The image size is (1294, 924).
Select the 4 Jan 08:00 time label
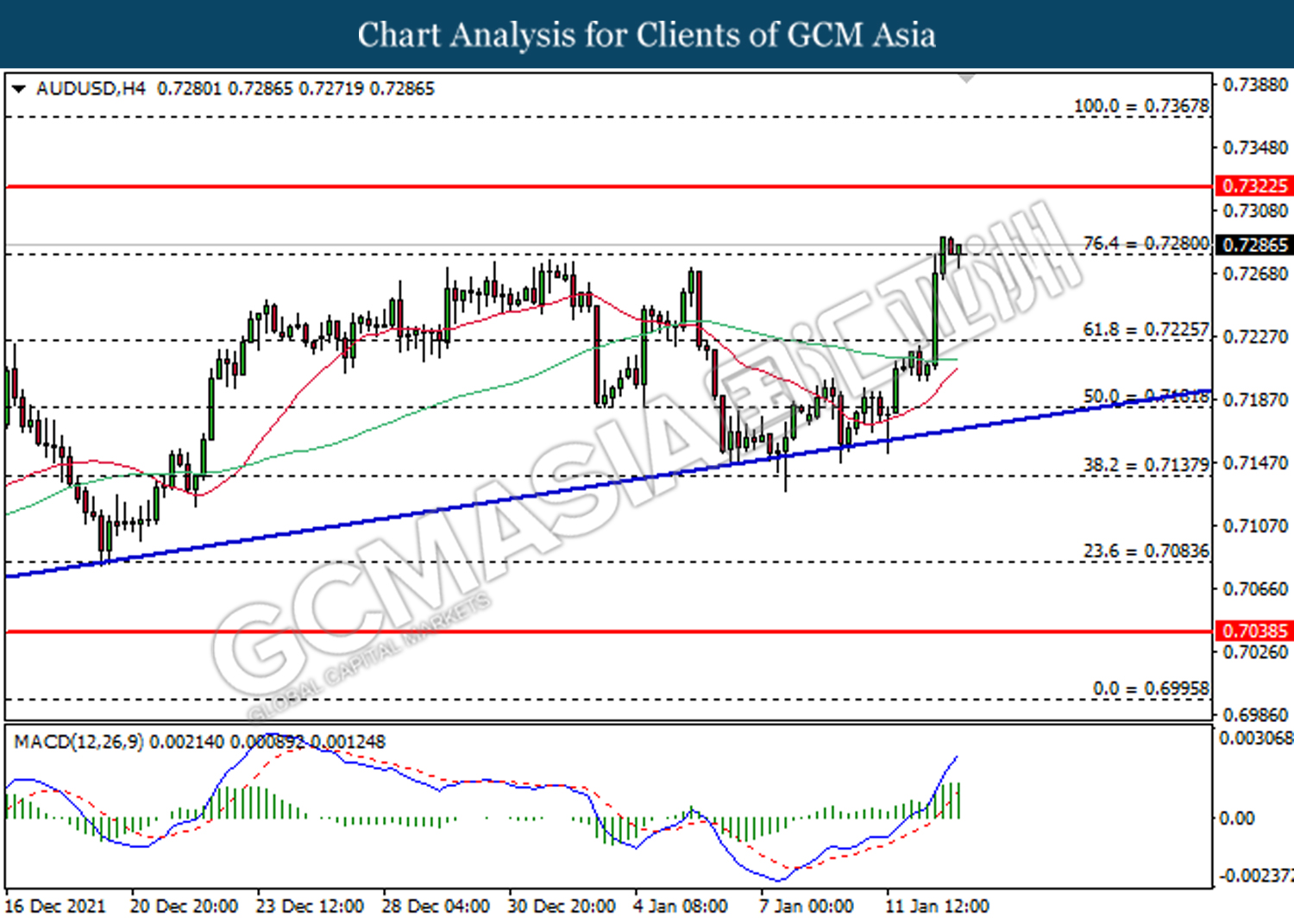681,907
